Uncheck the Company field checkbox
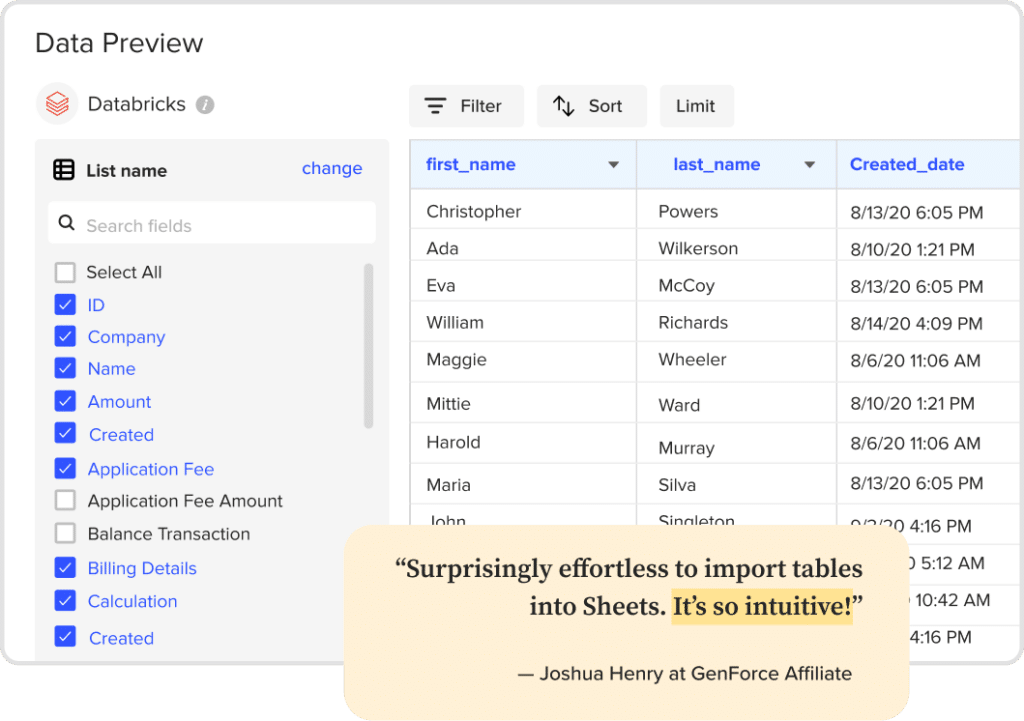Image resolution: width=1024 pixels, height=721 pixels. (65, 337)
